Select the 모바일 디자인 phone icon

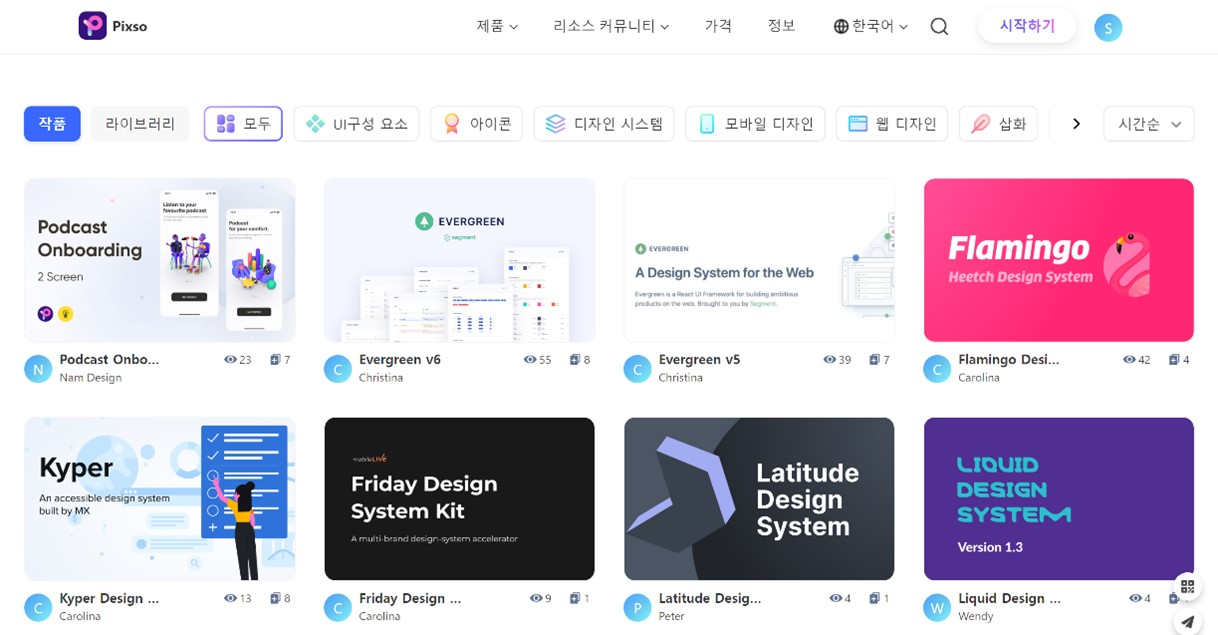pyautogui.click(x=707, y=124)
